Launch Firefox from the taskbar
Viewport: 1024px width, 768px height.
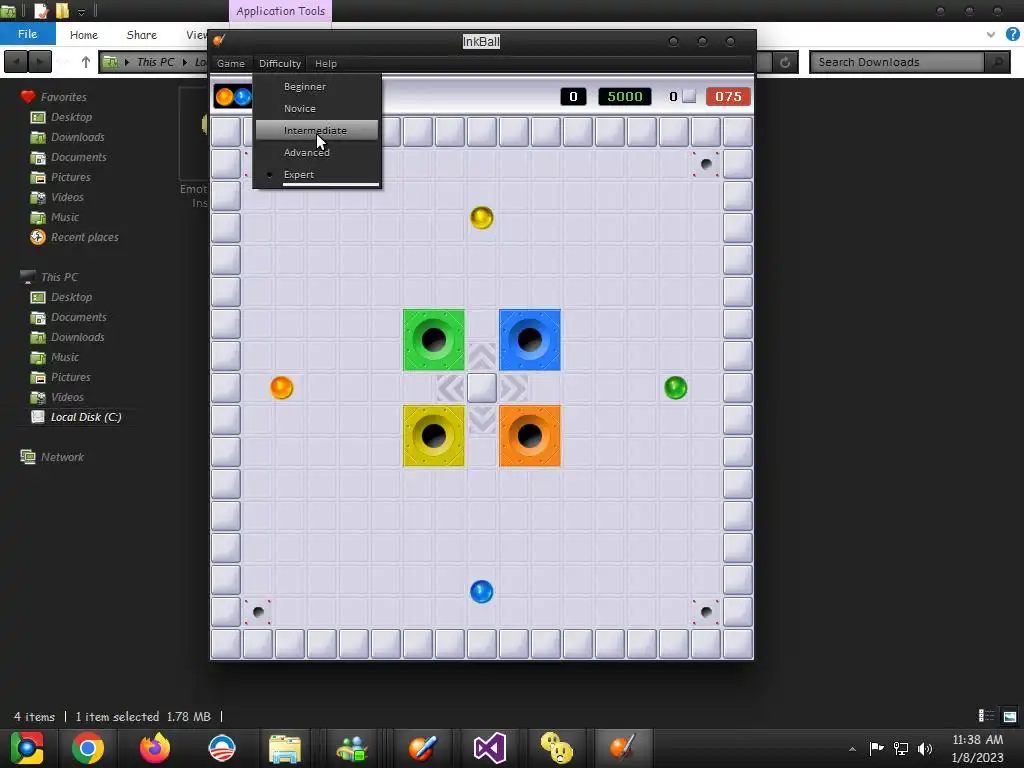155,748
